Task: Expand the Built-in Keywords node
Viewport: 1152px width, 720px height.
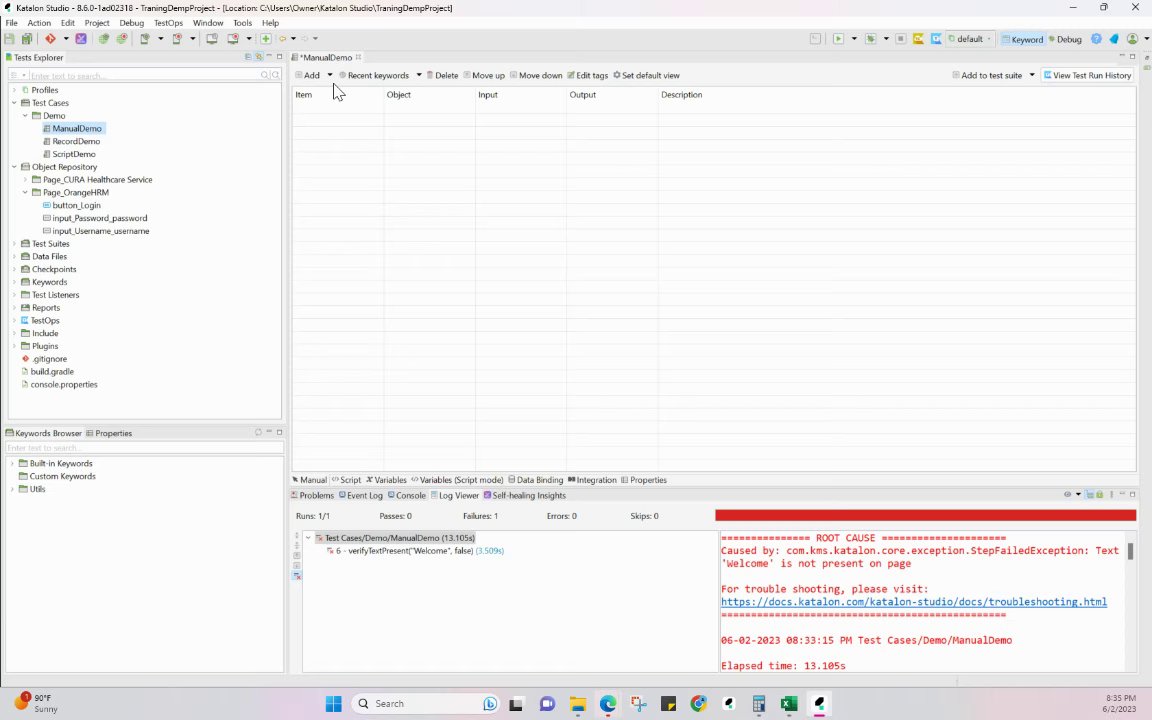Action: 12,464
